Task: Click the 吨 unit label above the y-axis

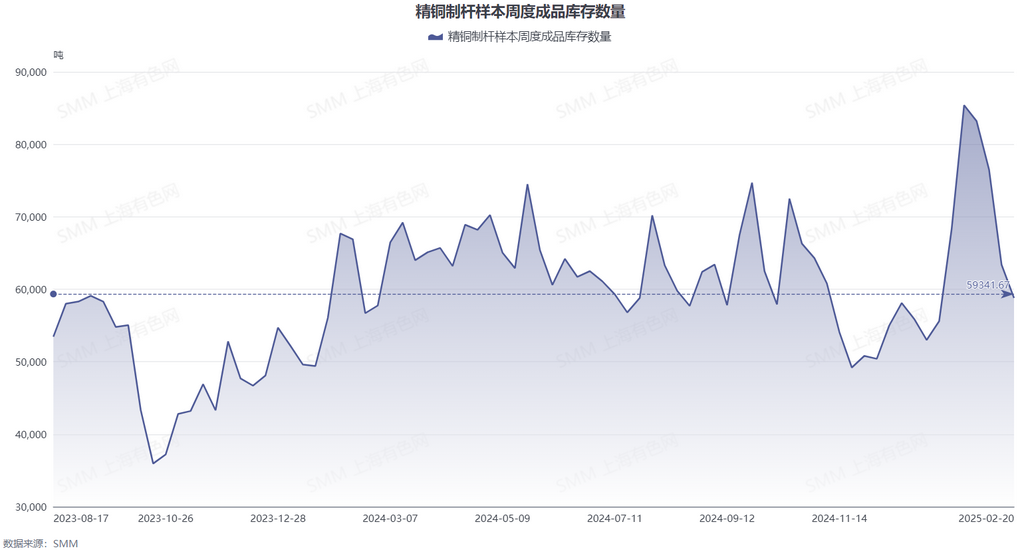Action: tap(58, 55)
